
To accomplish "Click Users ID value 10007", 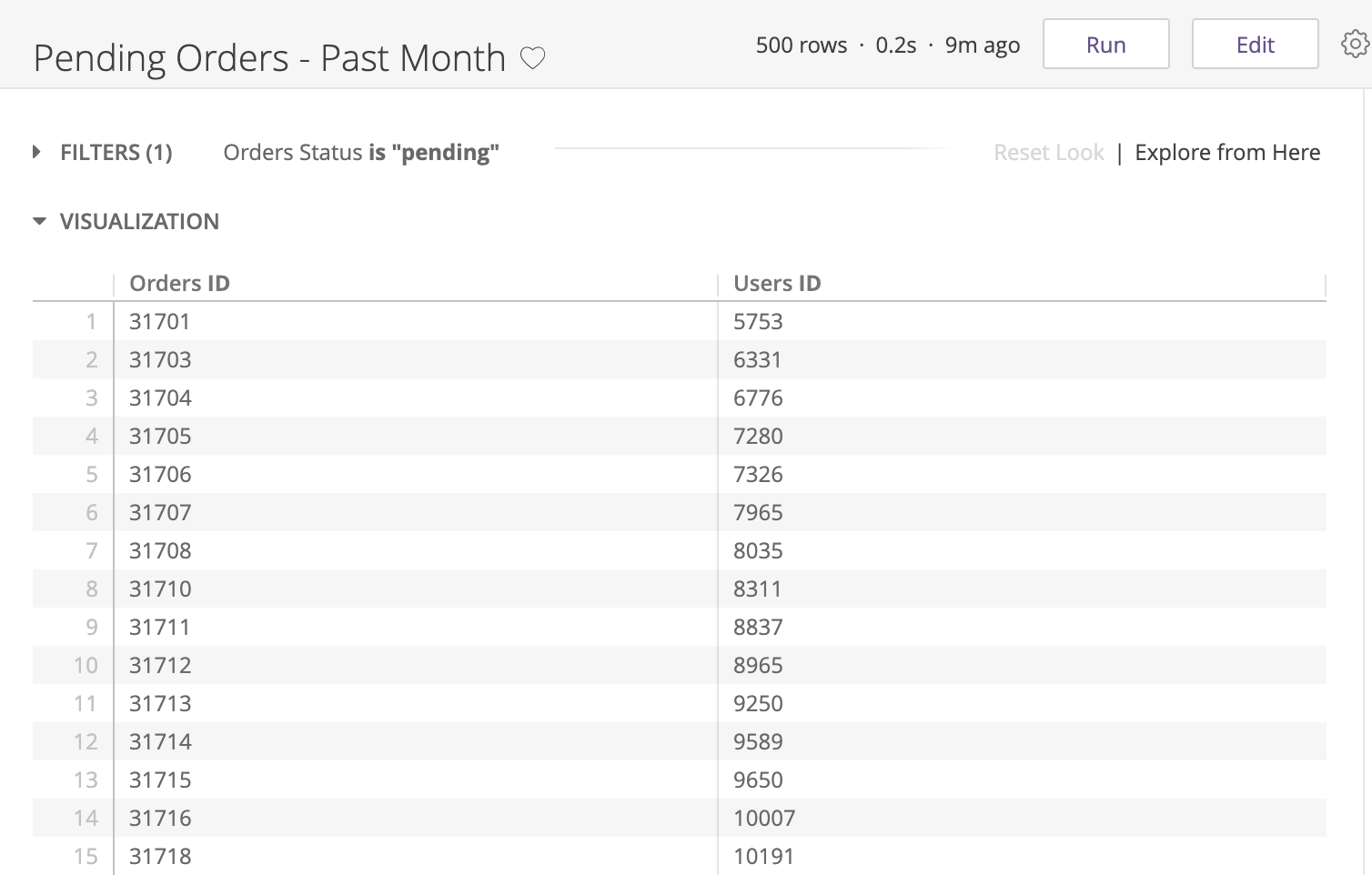I will (x=764, y=819).
